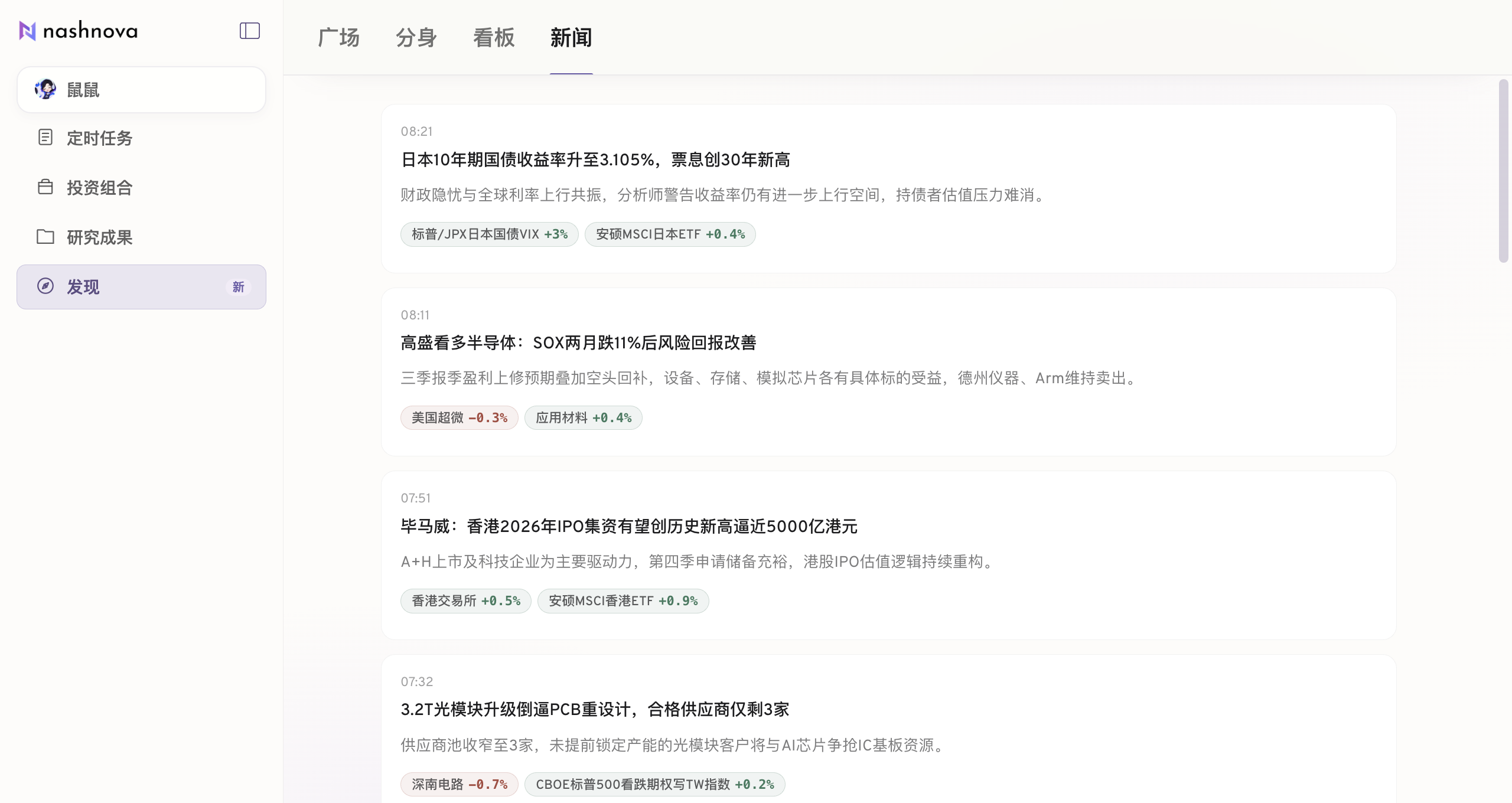Image resolution: width=1512 pixels, height=803 pixels.
Task: Click the 安硕MSCI香港ETF +0.9% tag
Action: pos(623,601)
